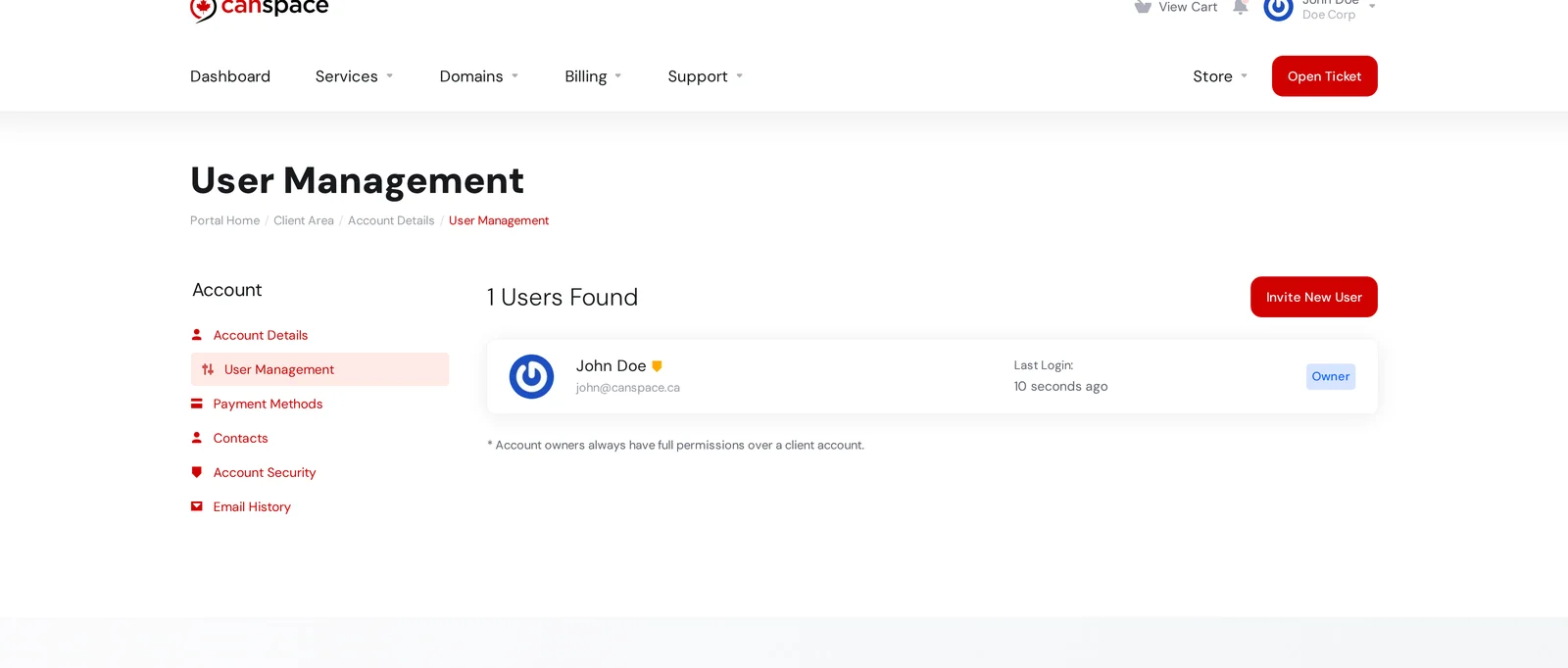The width and height of the screenshot is (1568, 668).
Task: Click the Account Details person icon
Action: (x=197, y=335)
